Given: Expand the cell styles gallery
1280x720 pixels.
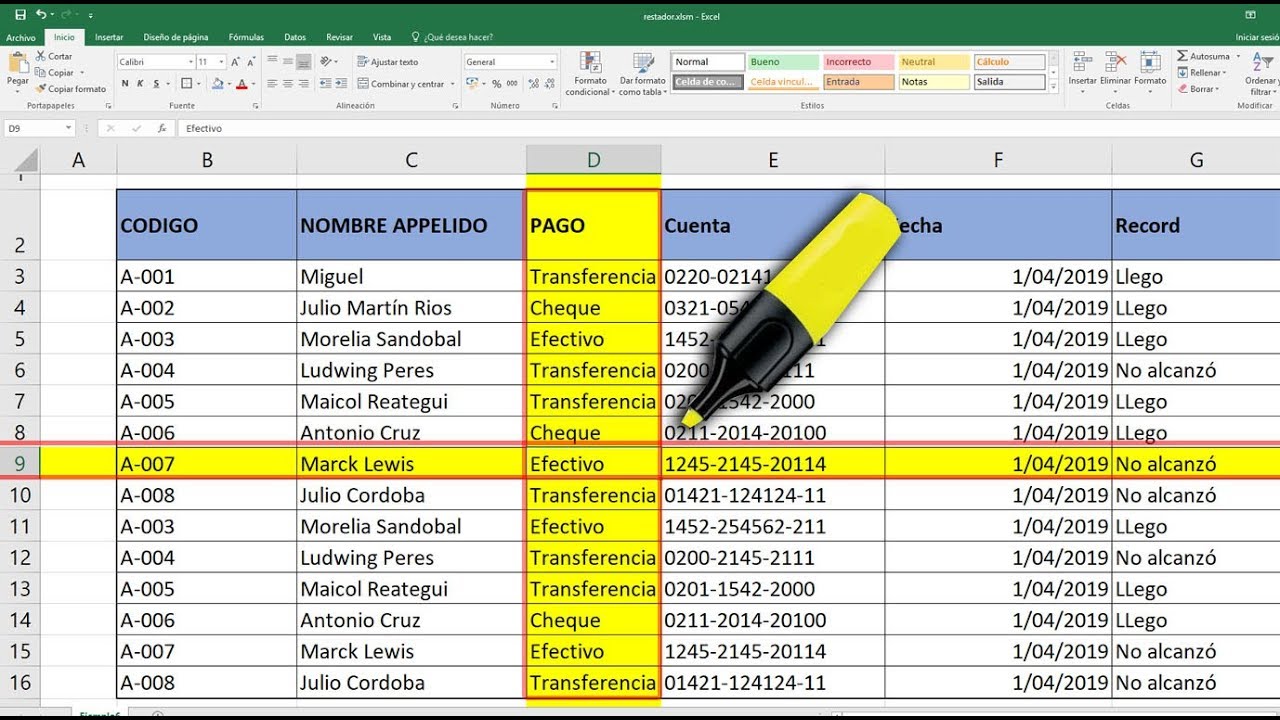Looking at the screenshot, I should 1054,88.
